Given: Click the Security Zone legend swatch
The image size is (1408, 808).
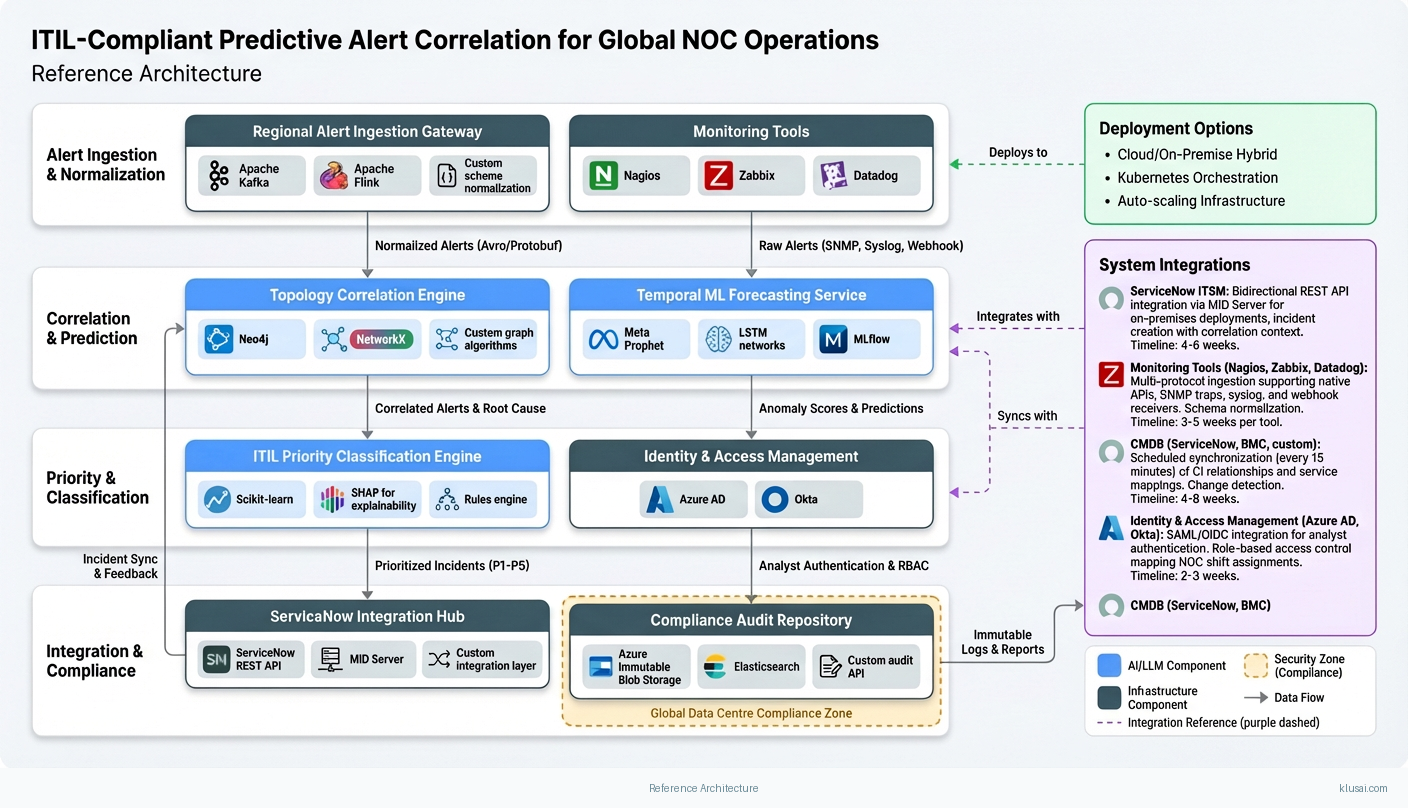Looking at the screenshot, I should click(x=1255, y=666).
